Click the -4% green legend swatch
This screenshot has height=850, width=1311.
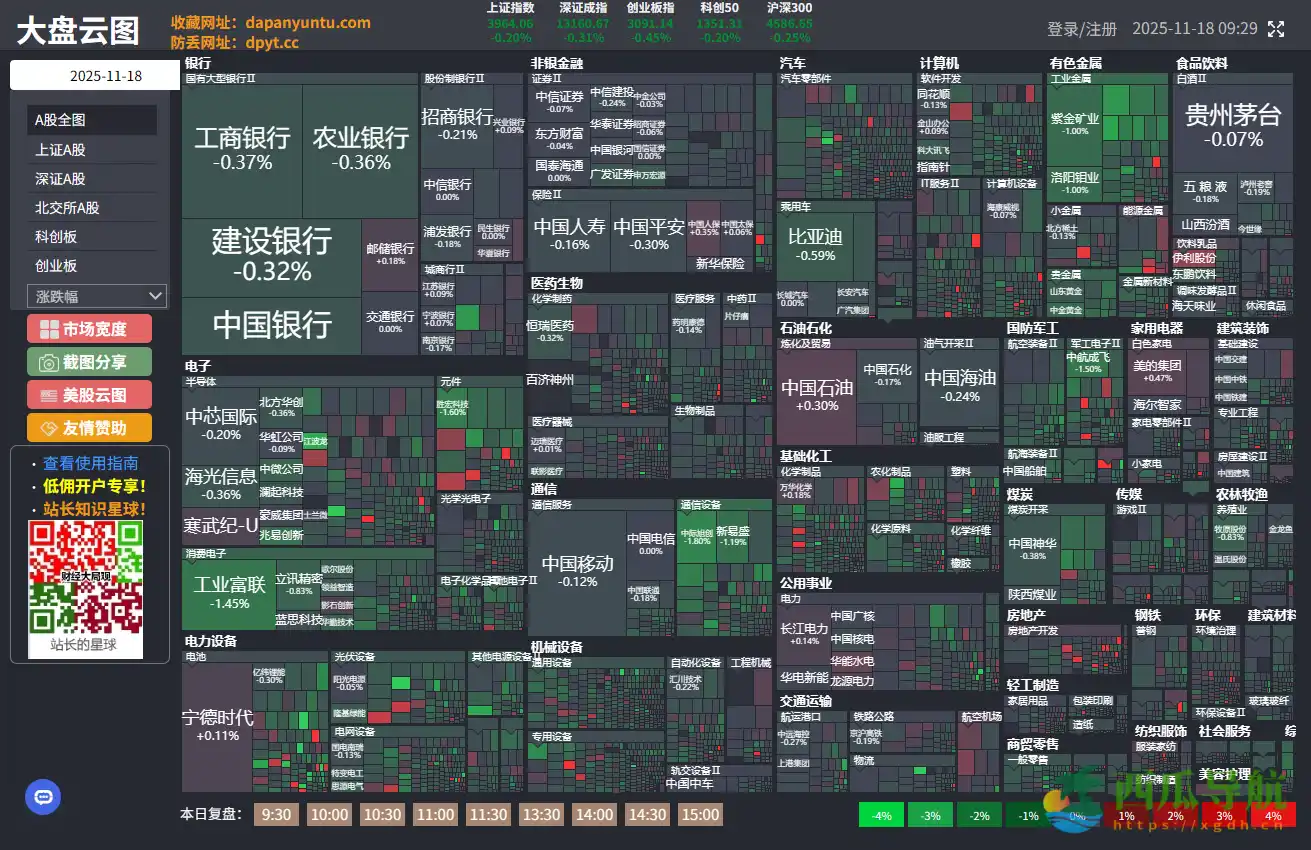[881, 815]
